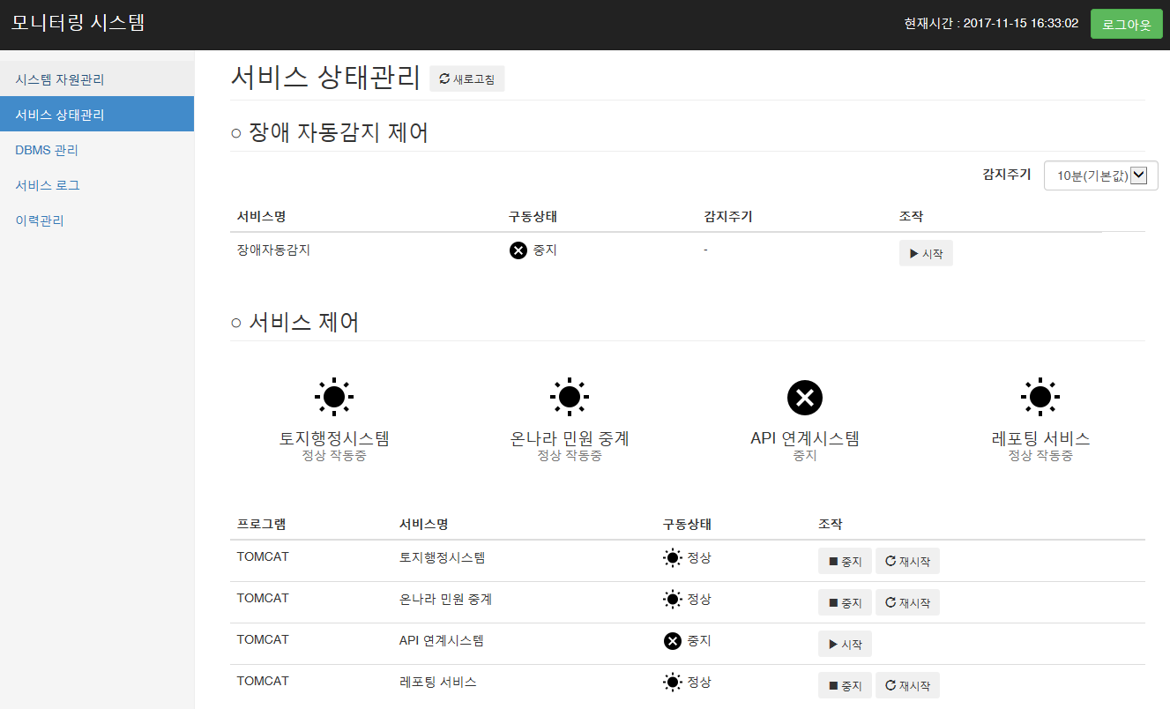
Task: Click sun status icon in 토지행정시스템 table row
Action: [672, 557]
